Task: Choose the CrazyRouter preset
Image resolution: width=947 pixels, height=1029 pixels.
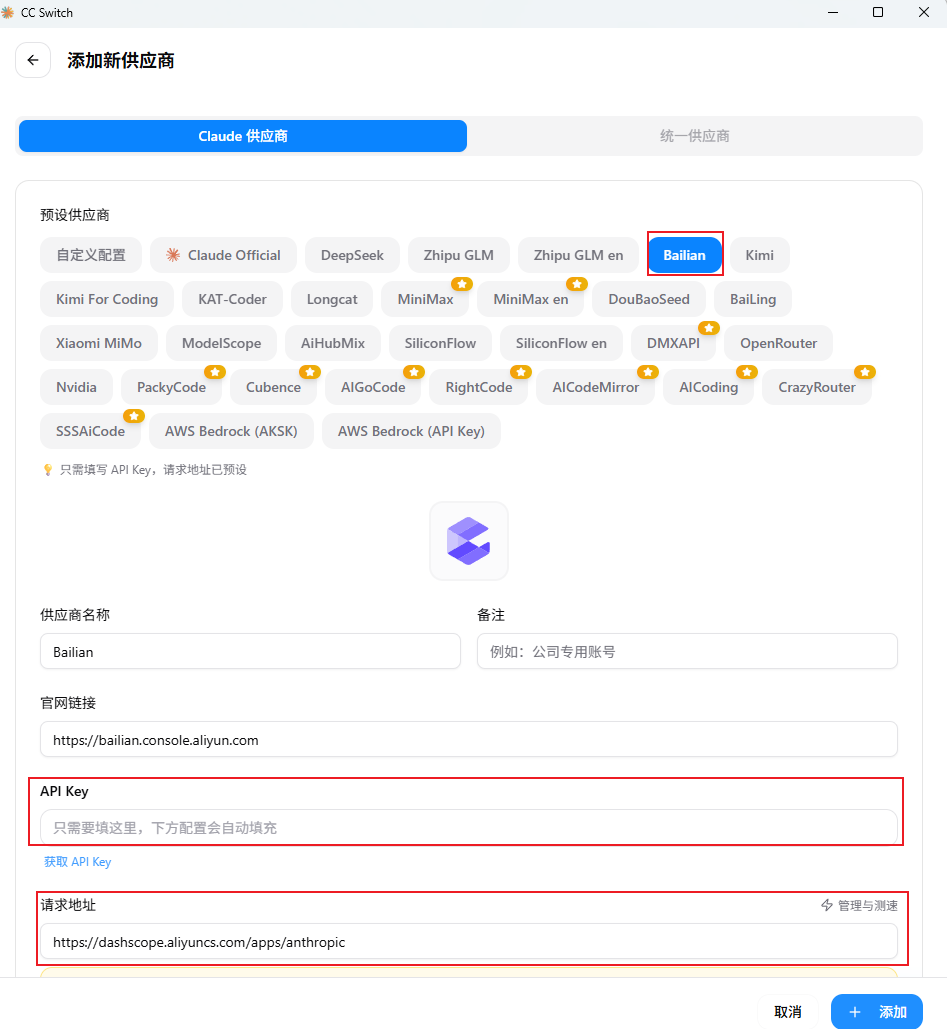Action: click(816, 387)
